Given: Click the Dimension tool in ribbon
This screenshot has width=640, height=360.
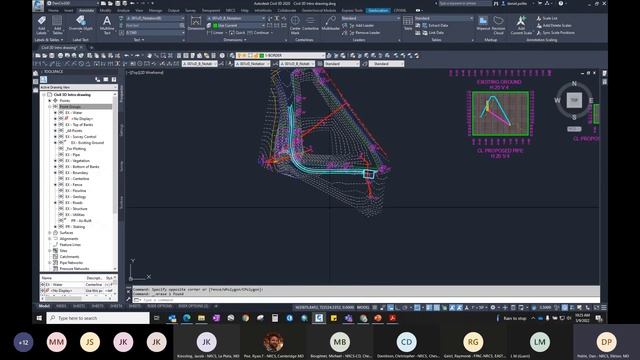Looking at the screenshot, I should click(196, 23).
